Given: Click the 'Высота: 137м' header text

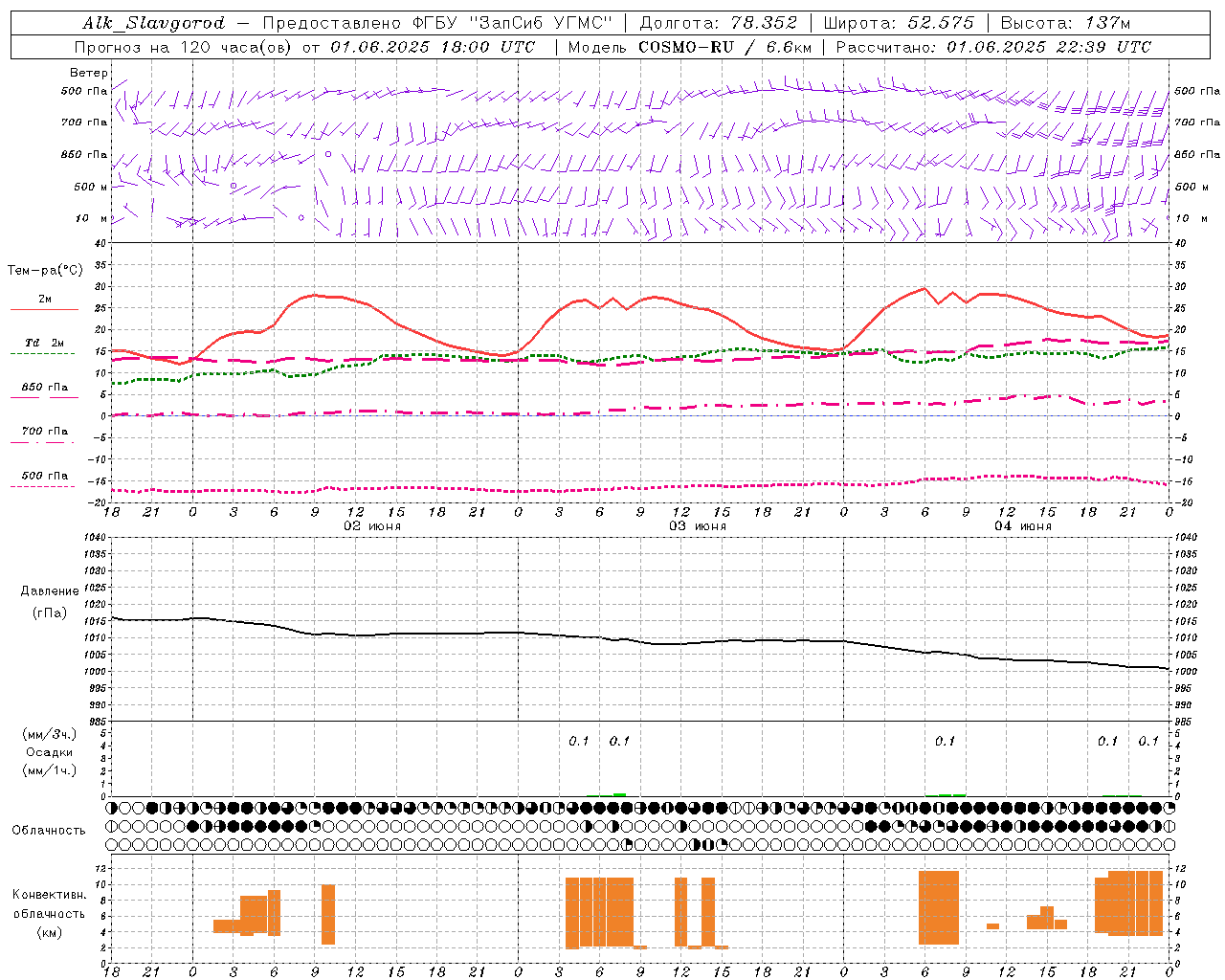Looking at the screenshot, I should click(1065, 23).
